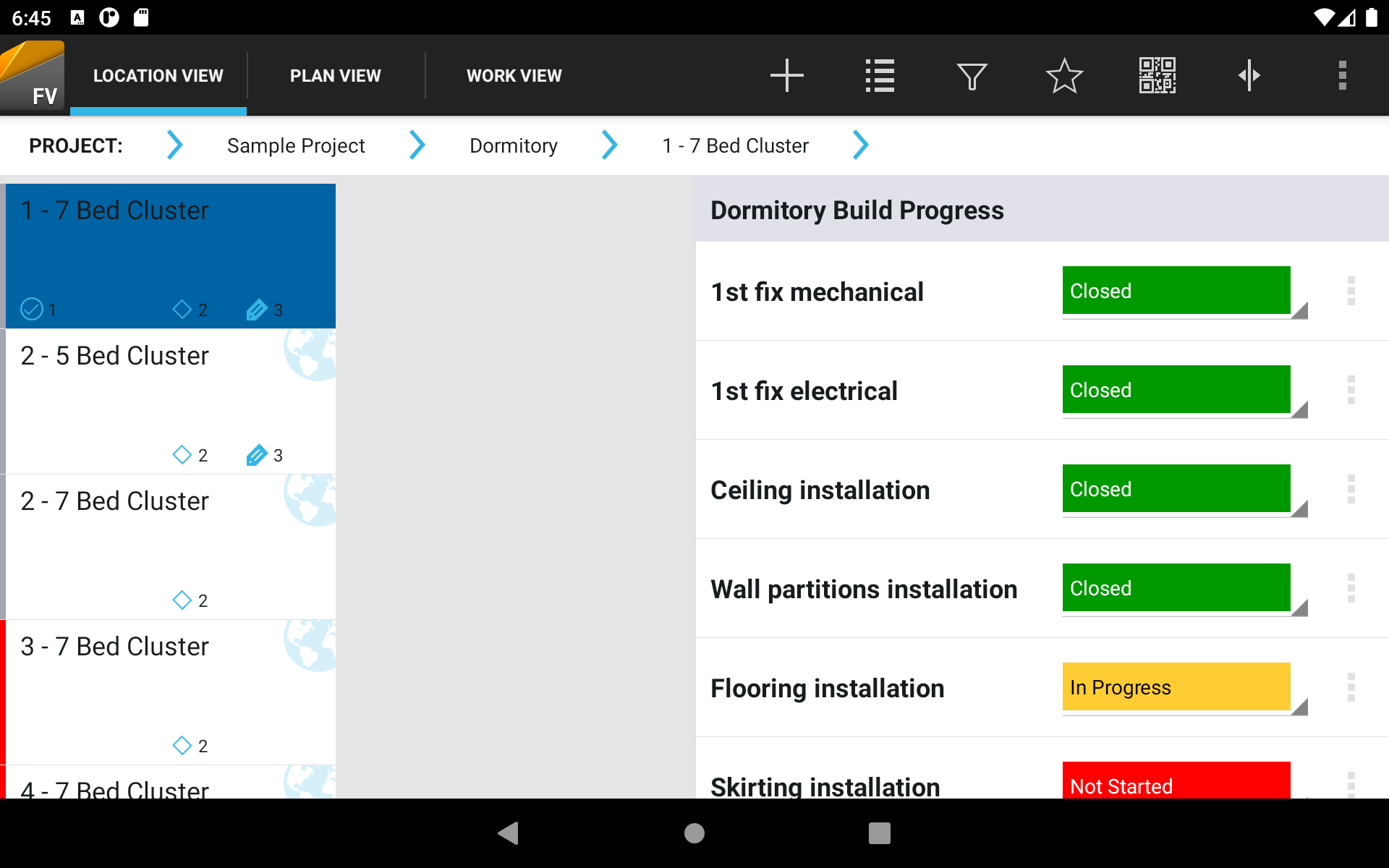Tap diamond task icon on 3 - 7 Bed Cluster

[x=182, y=746]
